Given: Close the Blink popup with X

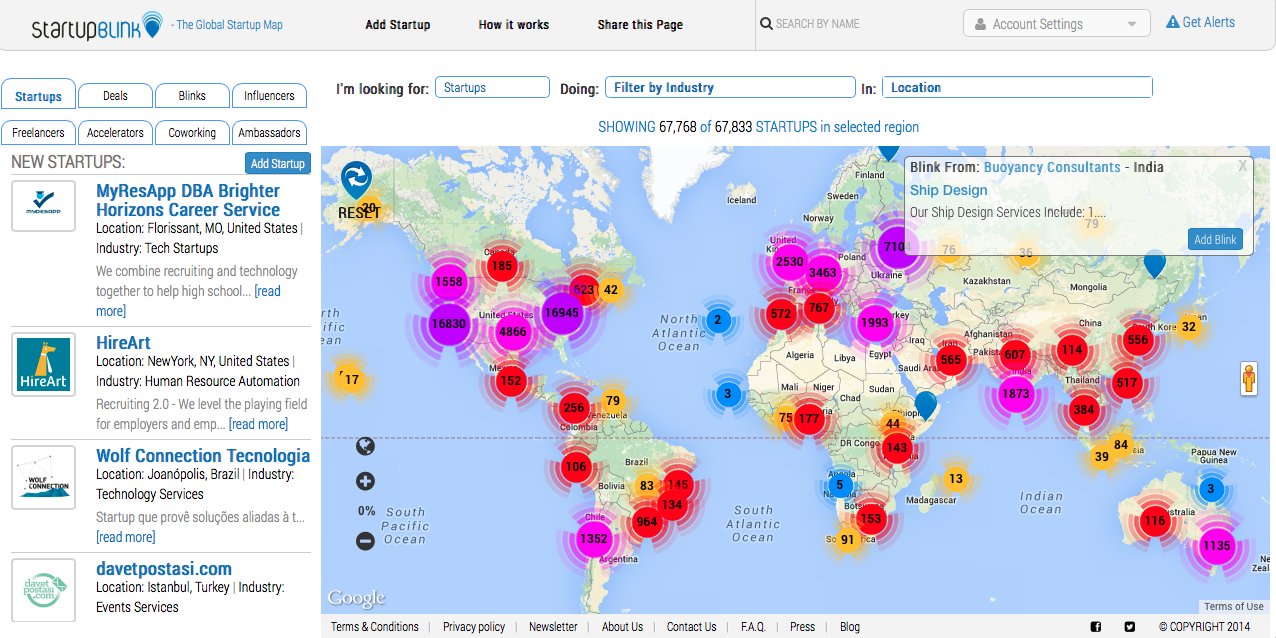Looking at the screenshot, I should point(1242,166).
